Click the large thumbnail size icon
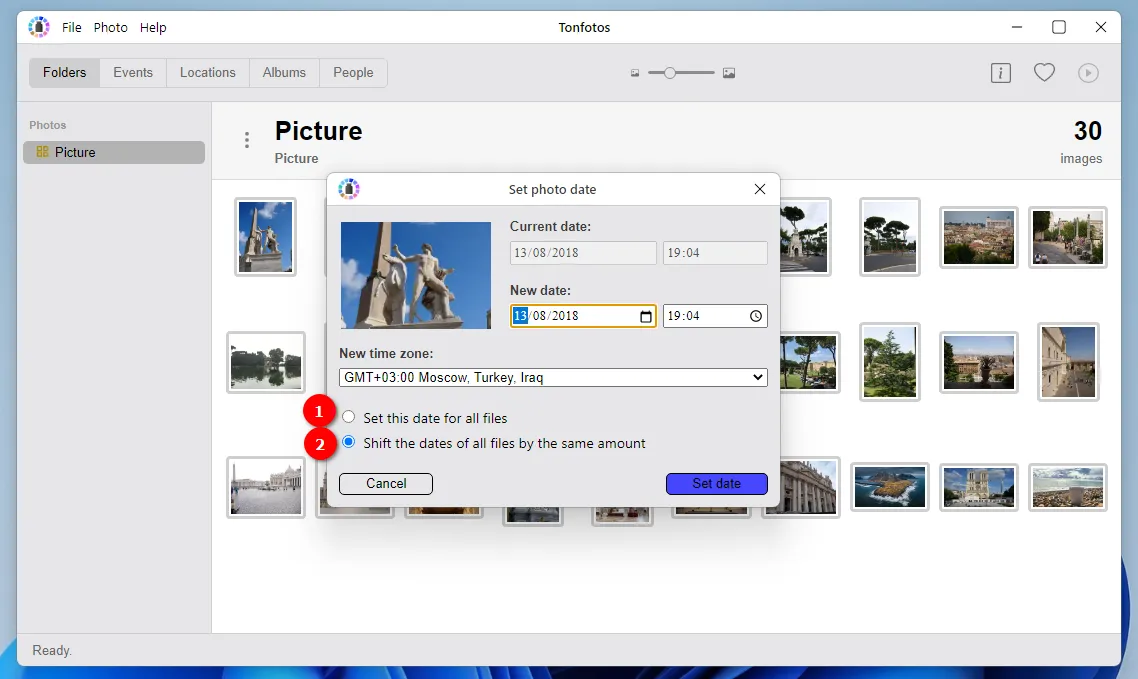Image resolution: width=1138 pixels, height=679 pixels. pos(729,73)
